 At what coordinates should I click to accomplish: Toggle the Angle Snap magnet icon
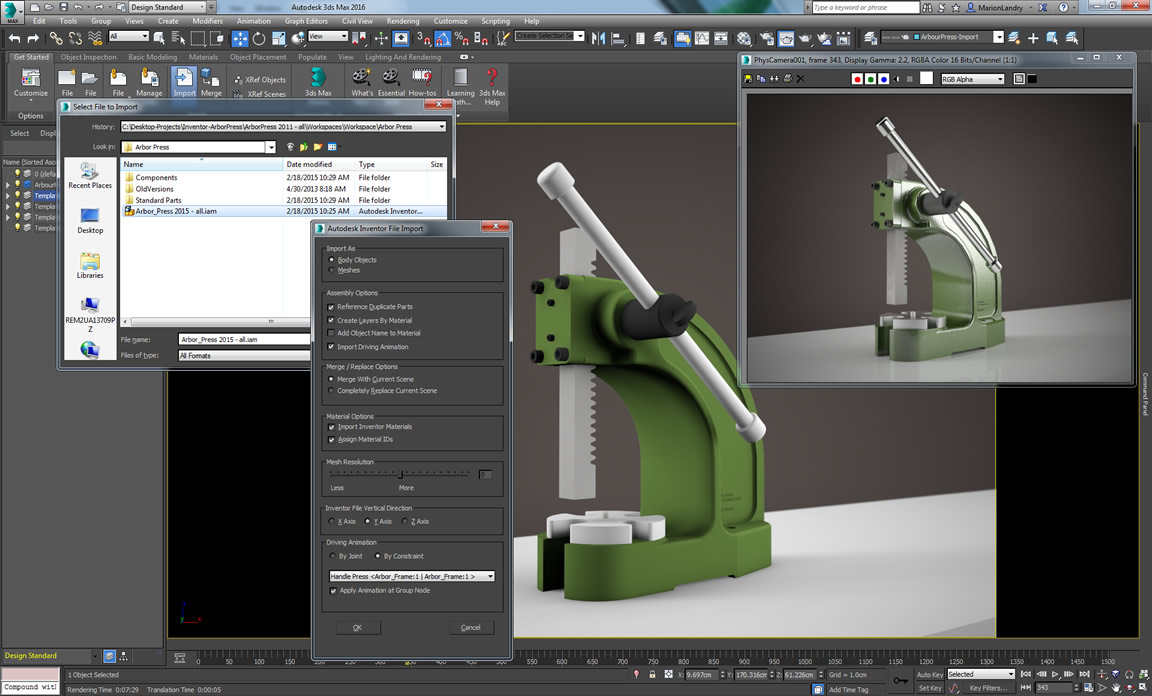click(x=442, y=38)
